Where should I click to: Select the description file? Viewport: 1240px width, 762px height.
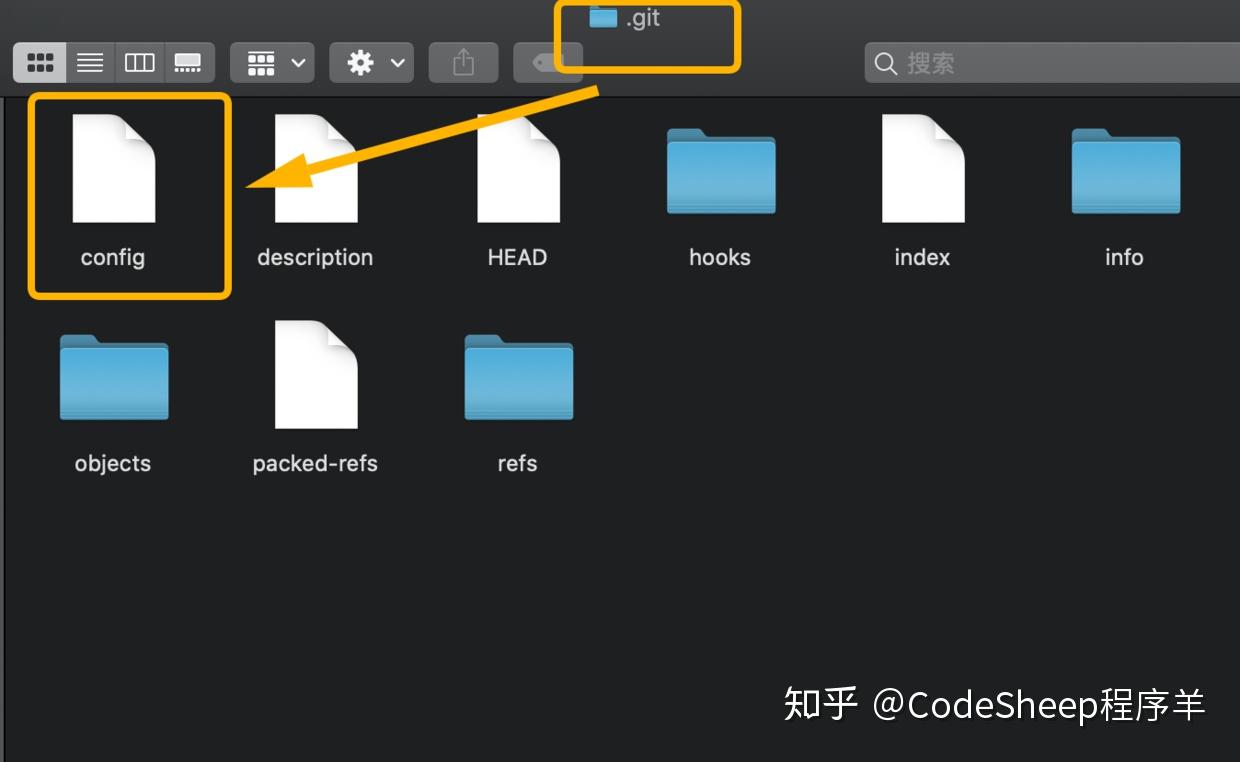pyautogui.click(x=315, y=170)
